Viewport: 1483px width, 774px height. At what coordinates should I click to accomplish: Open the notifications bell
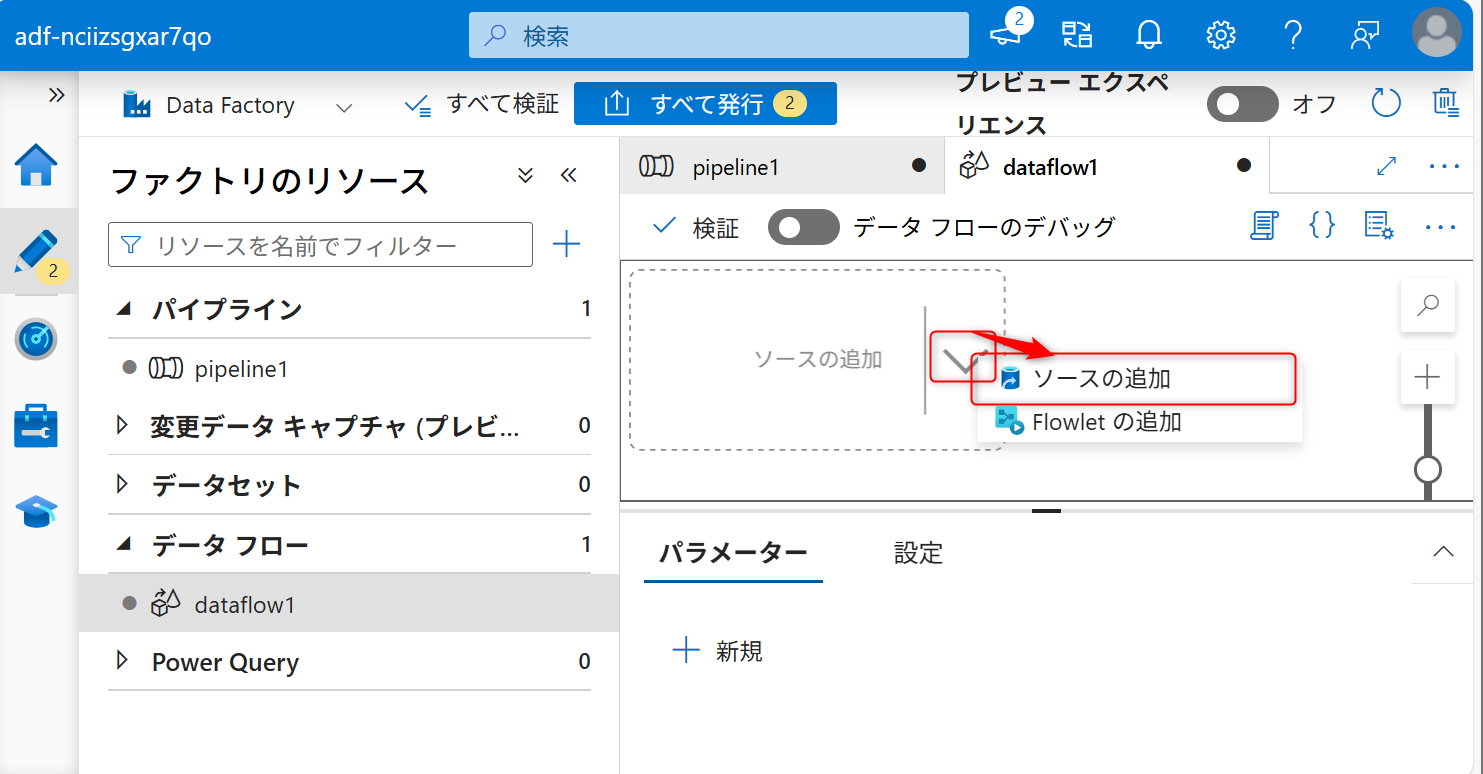[x=1148, y=34]
